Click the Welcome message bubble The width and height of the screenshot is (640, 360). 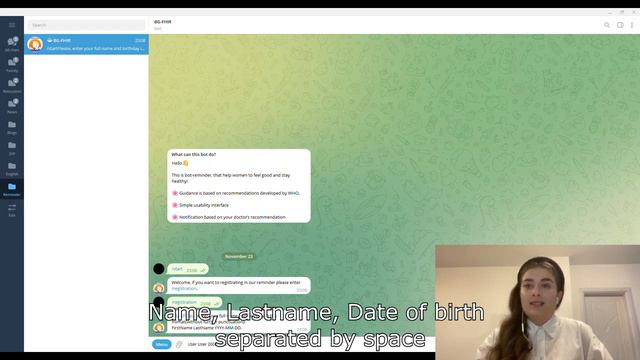[x=239, y=285]
